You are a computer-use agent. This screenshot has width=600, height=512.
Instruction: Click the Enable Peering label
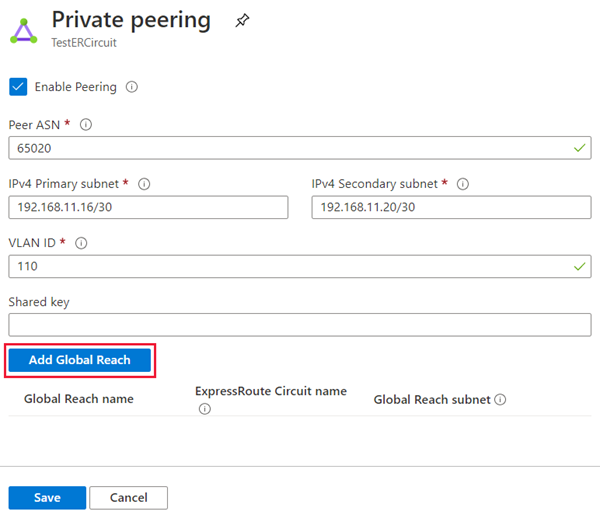[76, 87]
